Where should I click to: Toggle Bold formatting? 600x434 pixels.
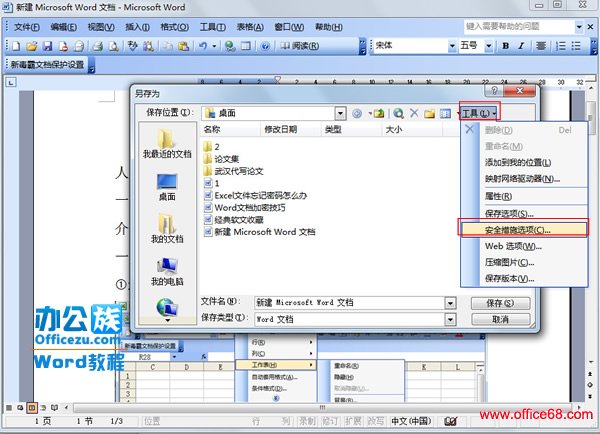pyautogui.click(x=505, y=46)
